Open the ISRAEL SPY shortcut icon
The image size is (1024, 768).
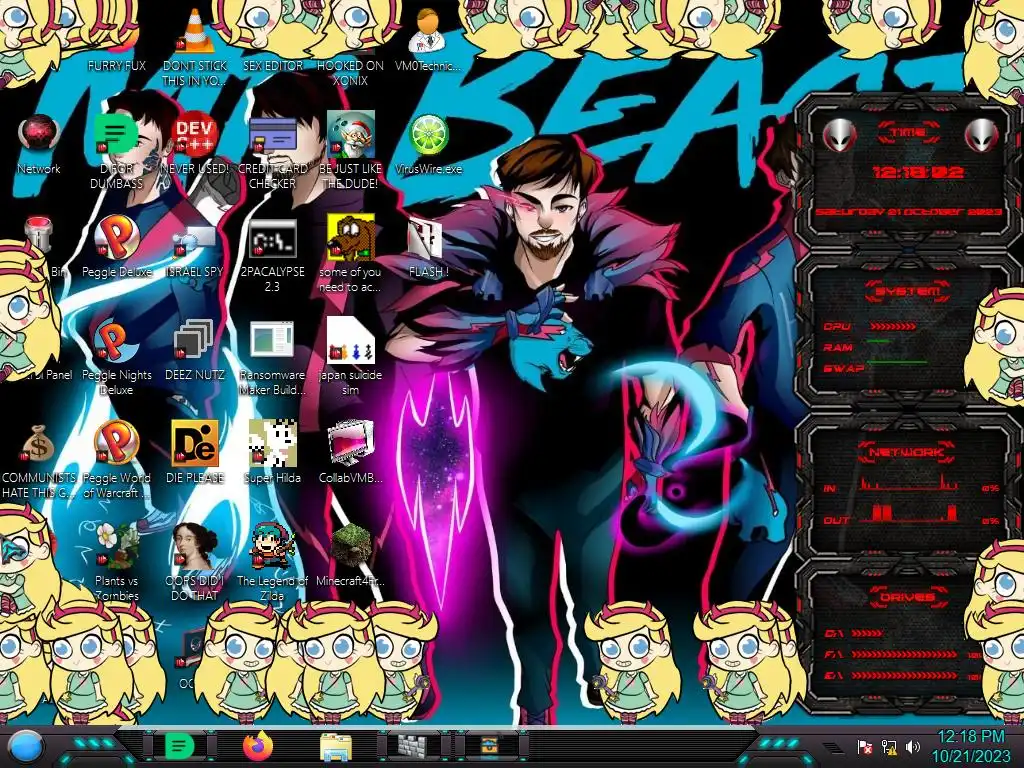coord(195,240)
